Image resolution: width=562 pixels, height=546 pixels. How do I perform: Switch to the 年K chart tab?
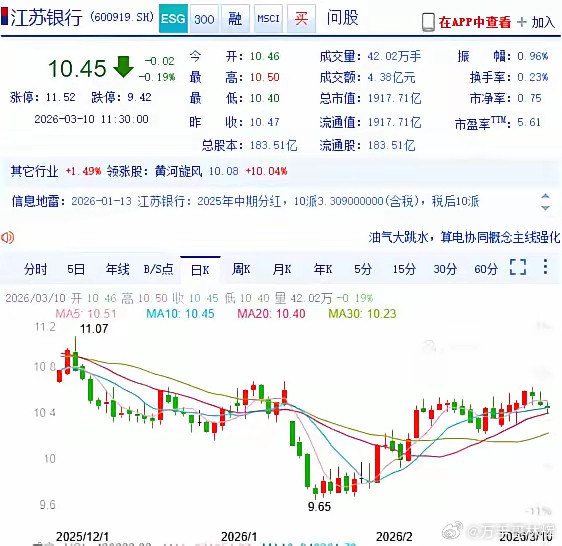(323, 269)
